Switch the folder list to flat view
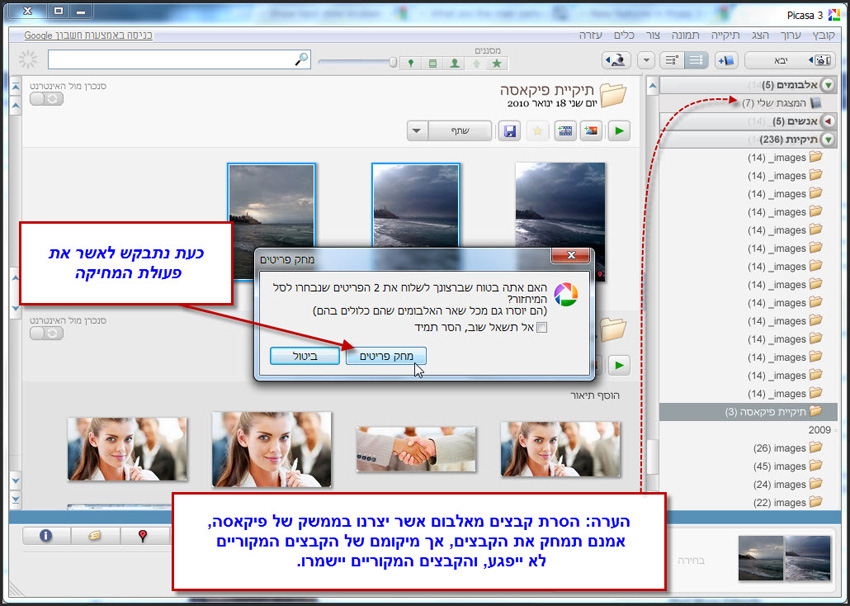This screenshot has width=850, height=606. tap(696, 60)
